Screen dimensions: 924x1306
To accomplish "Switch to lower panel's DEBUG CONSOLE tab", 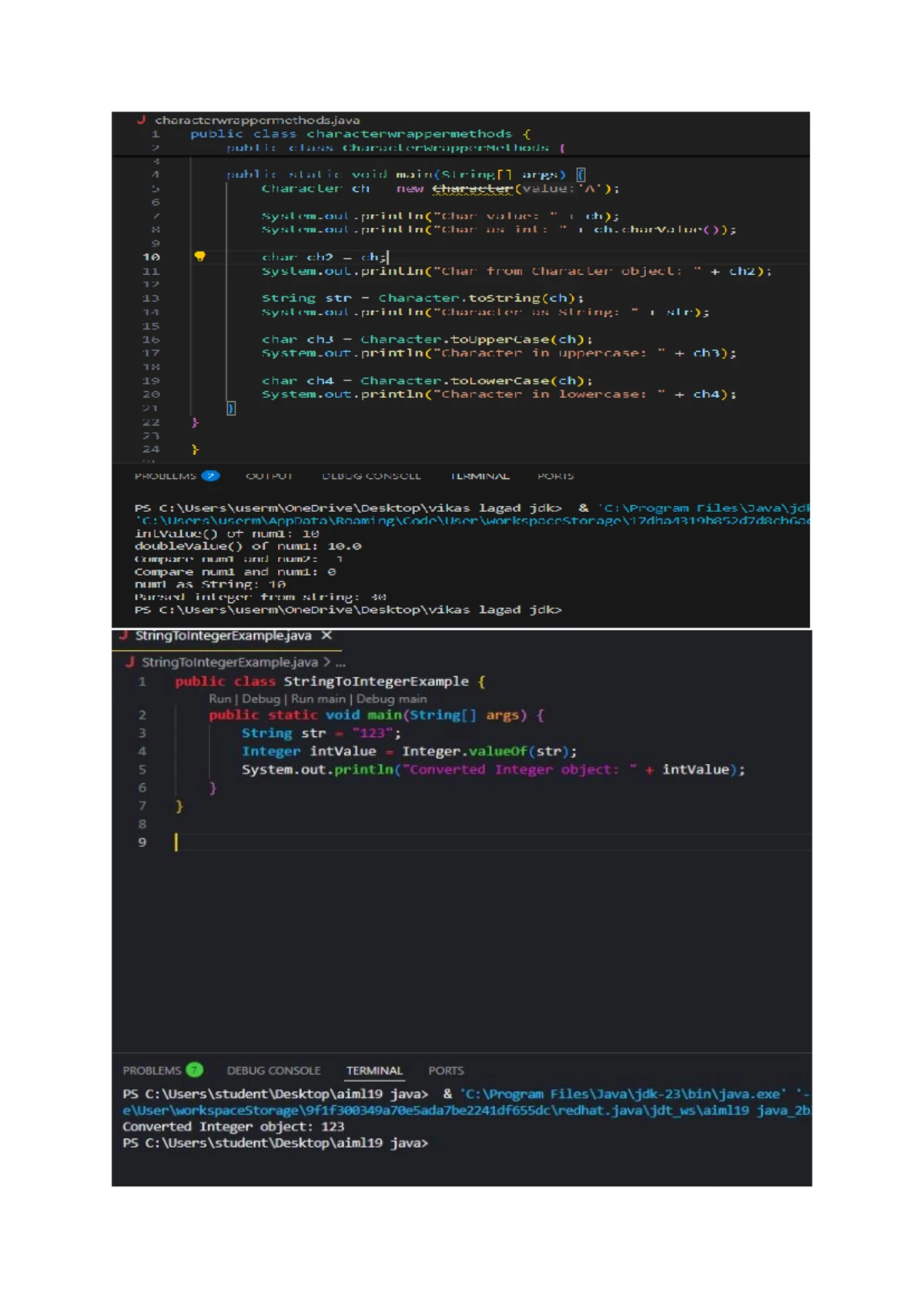I will 273,1070.
